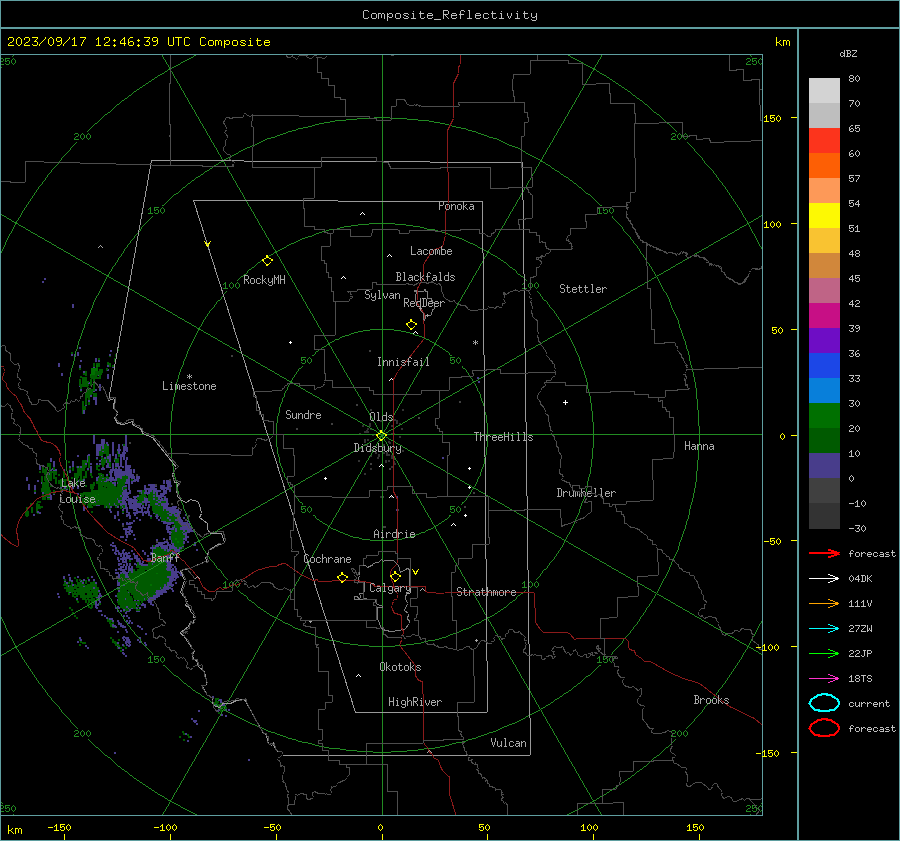Click the HighRiver label
Screen dimensions: 900x841
[415, 702]
